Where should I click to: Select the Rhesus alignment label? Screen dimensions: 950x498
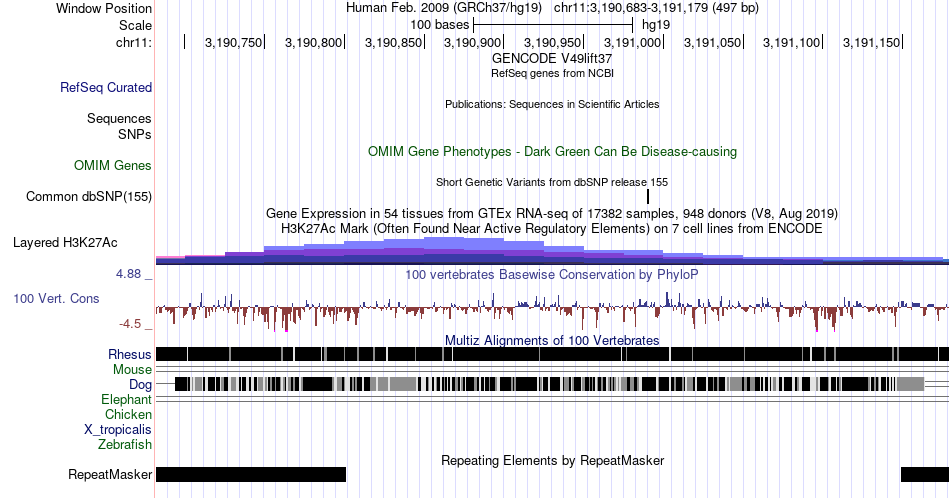point(130,354)
